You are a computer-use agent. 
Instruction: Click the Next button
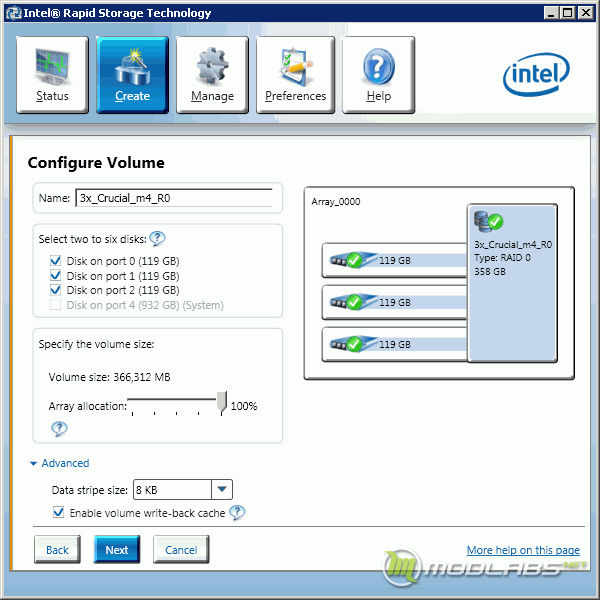[117, 549]
